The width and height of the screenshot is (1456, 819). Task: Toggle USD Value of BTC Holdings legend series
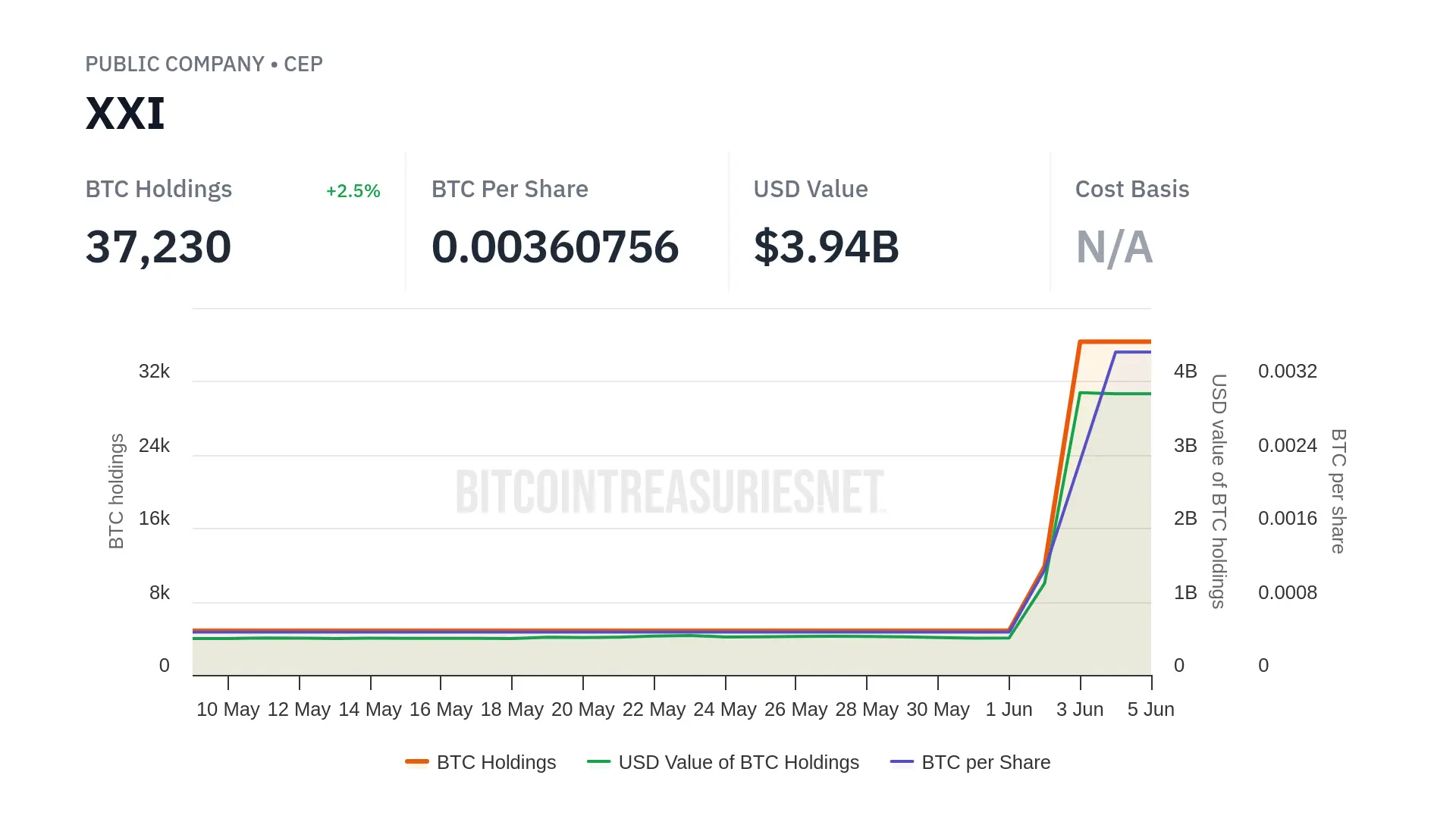coord(738,762)
